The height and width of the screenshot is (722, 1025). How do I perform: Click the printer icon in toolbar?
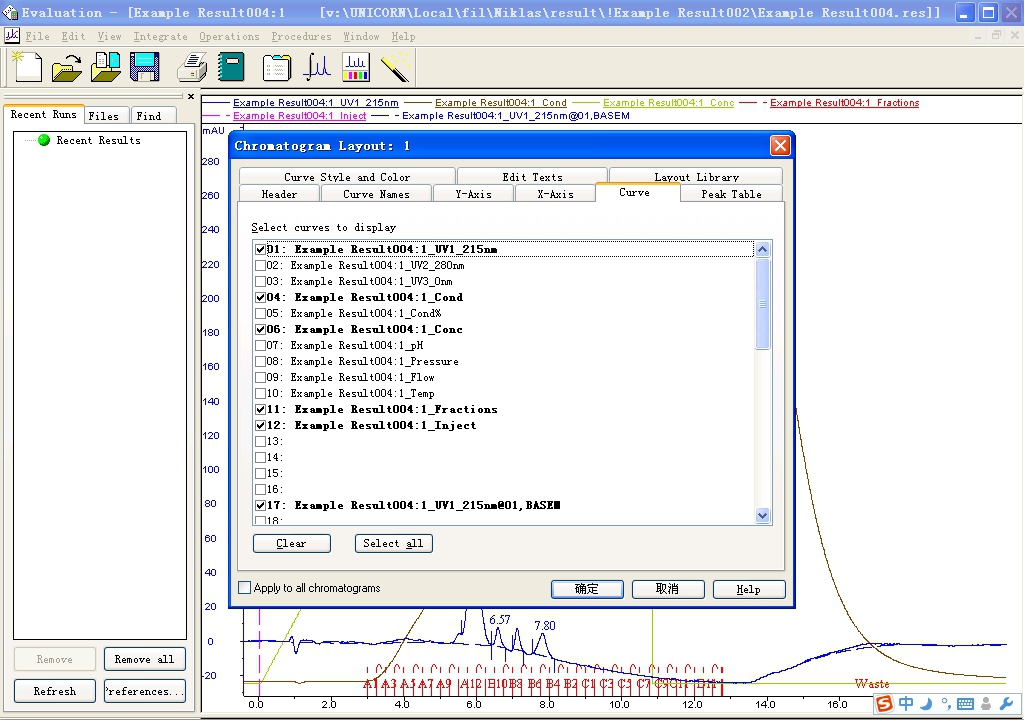[x=192, y=67]
